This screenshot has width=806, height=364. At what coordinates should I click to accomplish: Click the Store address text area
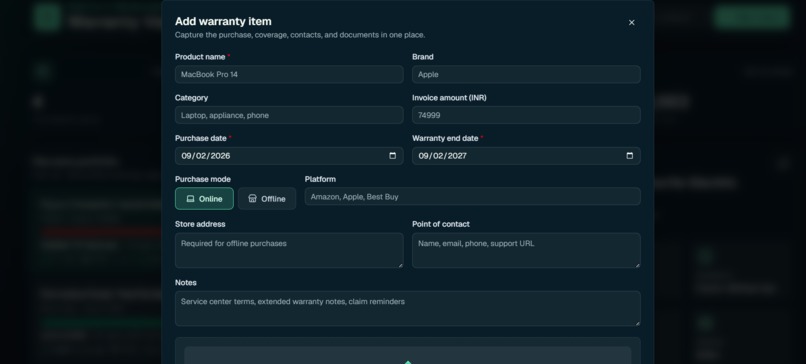289,250
